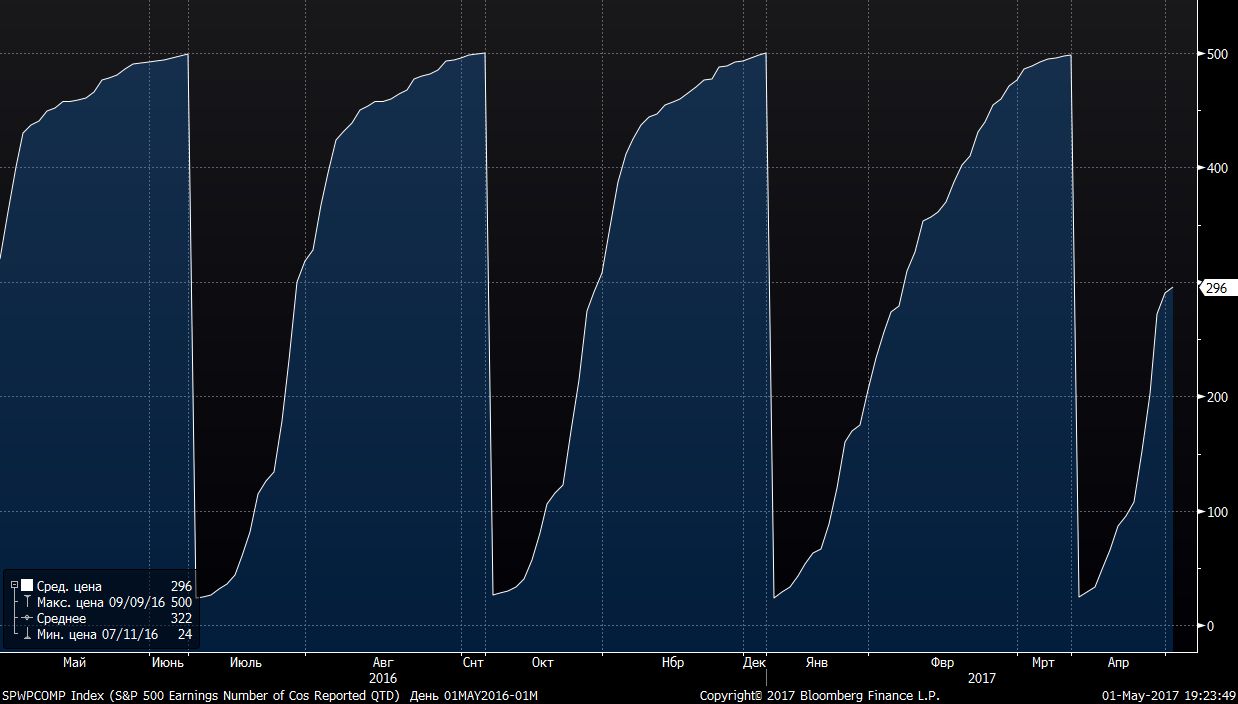This screenshot has height=704, width=1238.
Task: Click the Авг month label on x-axis
Action: 383,662
